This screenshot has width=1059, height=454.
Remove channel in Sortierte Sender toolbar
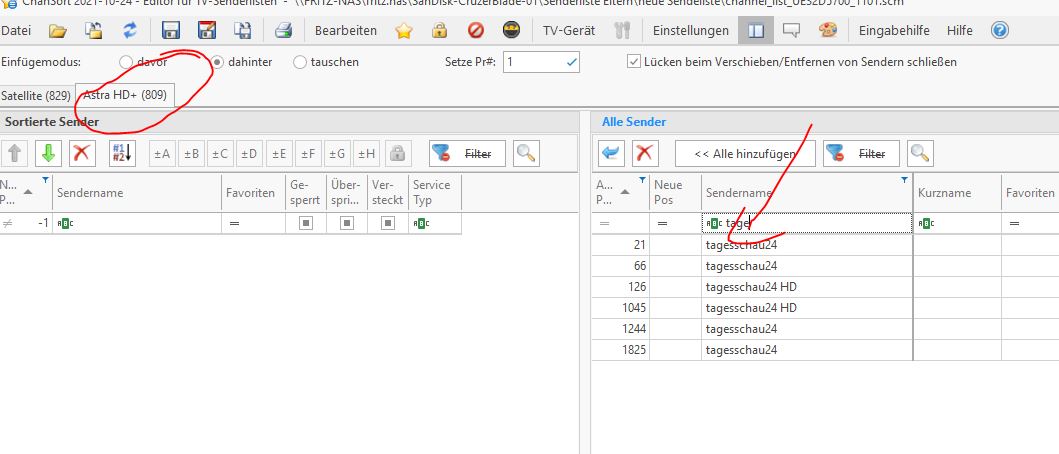[x=82, y=153]
